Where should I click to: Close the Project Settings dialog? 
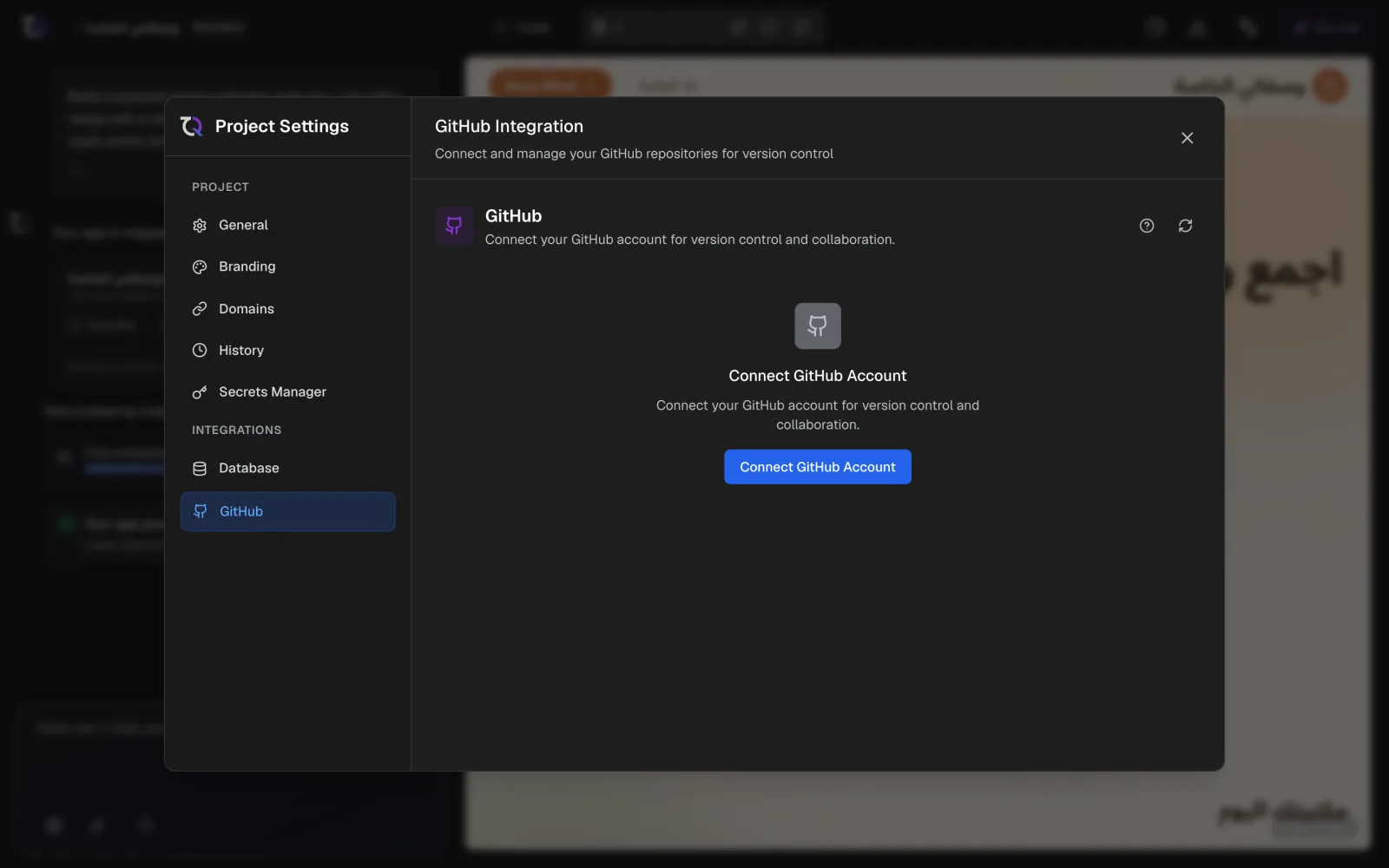pos(1187,138)
